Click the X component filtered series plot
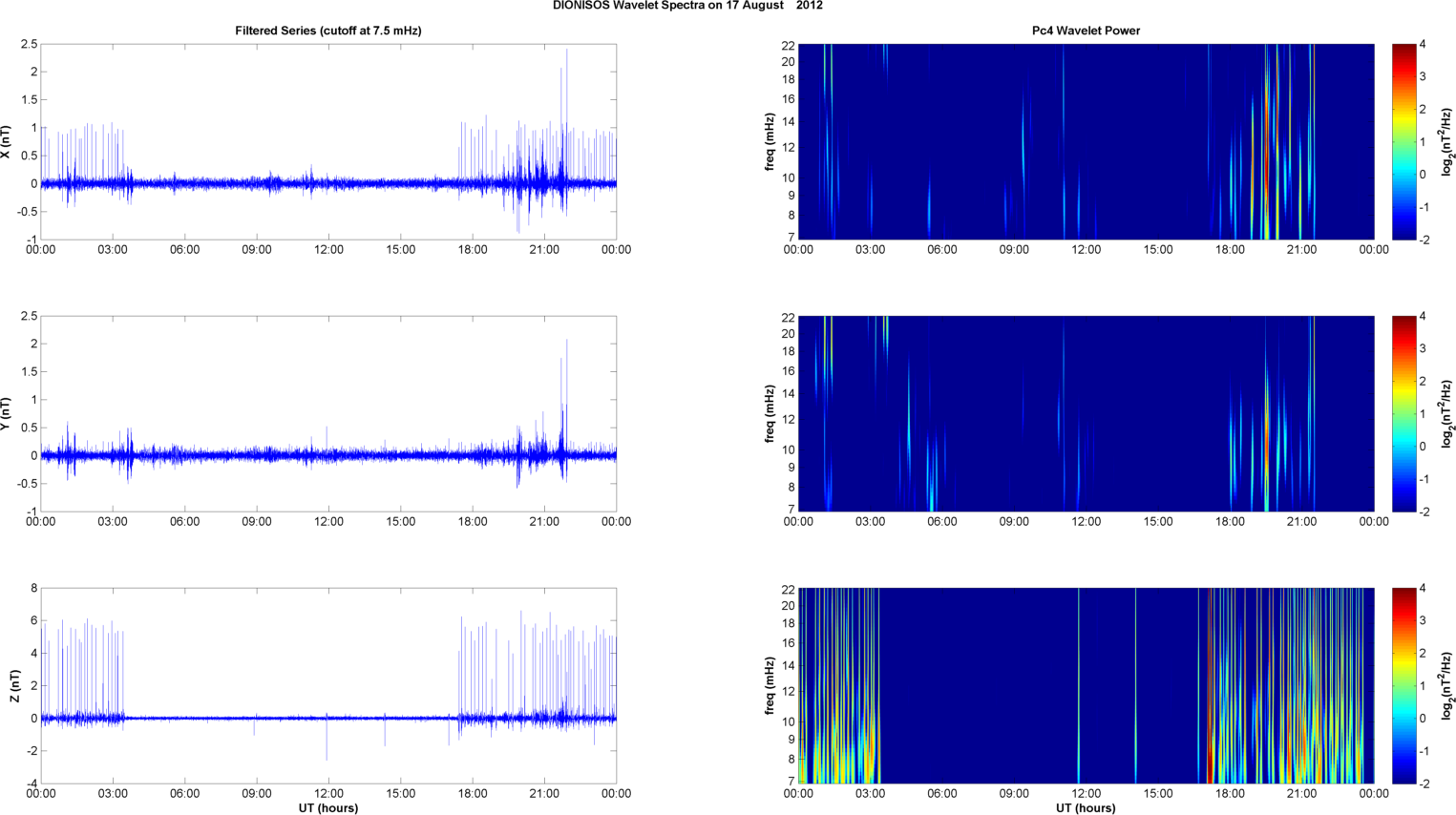 [x=328, y=141]
